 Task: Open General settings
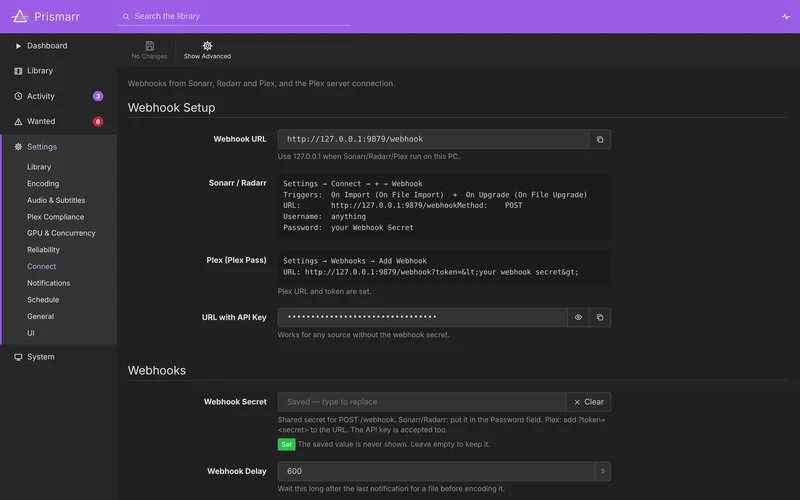click(40, 316)
